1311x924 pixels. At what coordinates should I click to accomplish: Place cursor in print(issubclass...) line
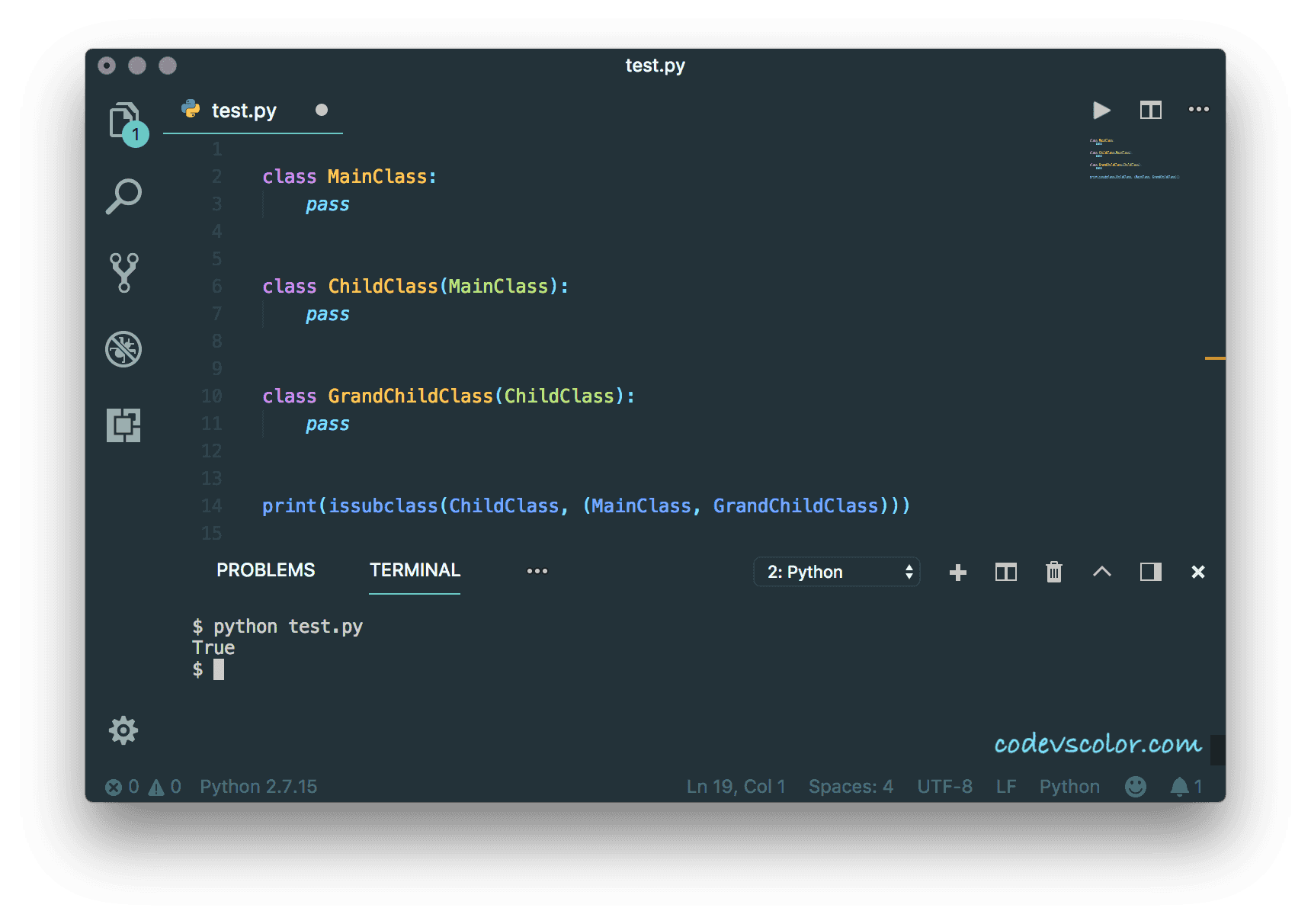point(586,506)
